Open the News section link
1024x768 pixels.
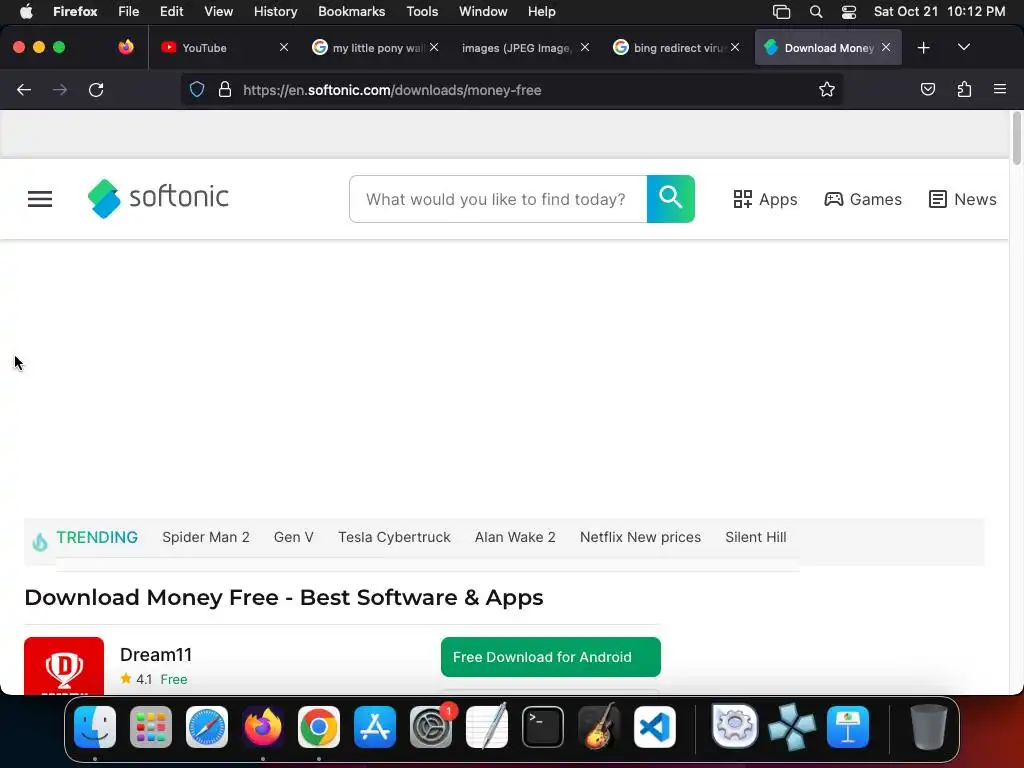point(963,199)
